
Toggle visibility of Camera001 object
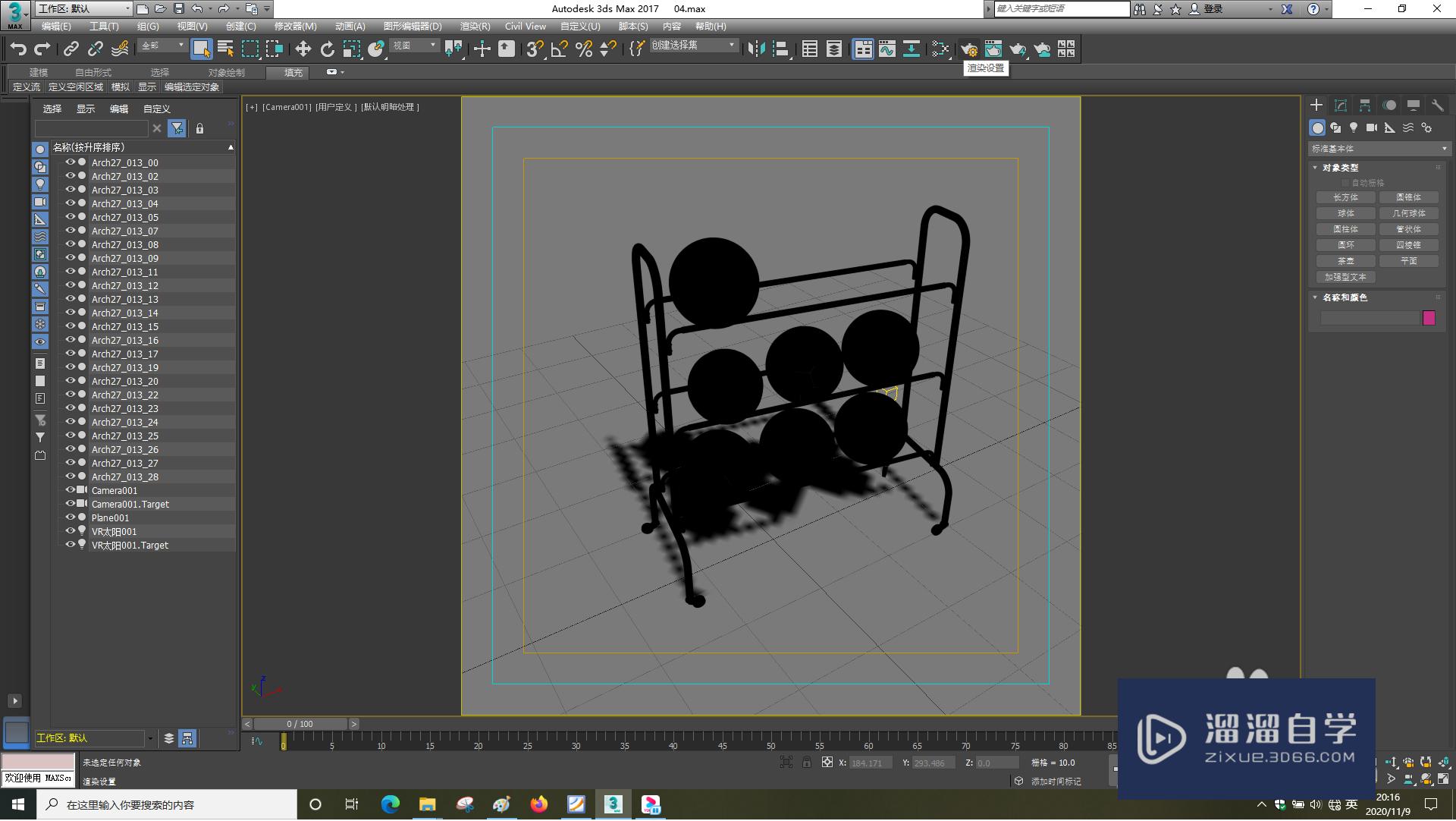pyautogui.click(x=69, y=490)
